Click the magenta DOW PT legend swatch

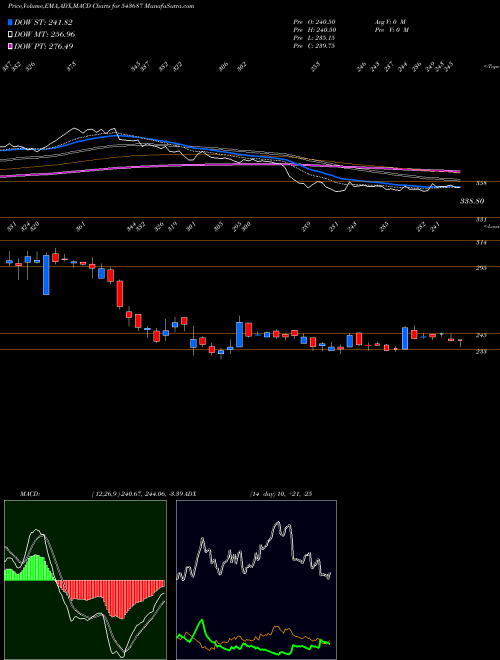tap(10, 46)
